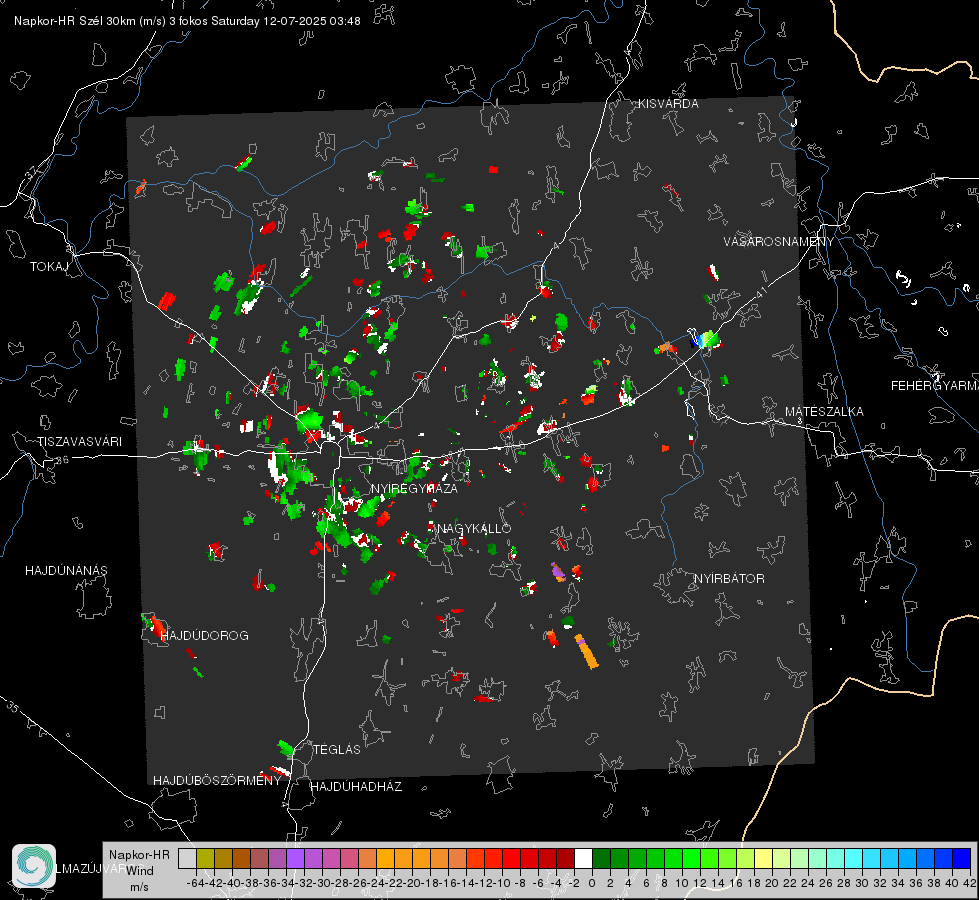Click the NAGYKÁLLÓ town label

474,528
